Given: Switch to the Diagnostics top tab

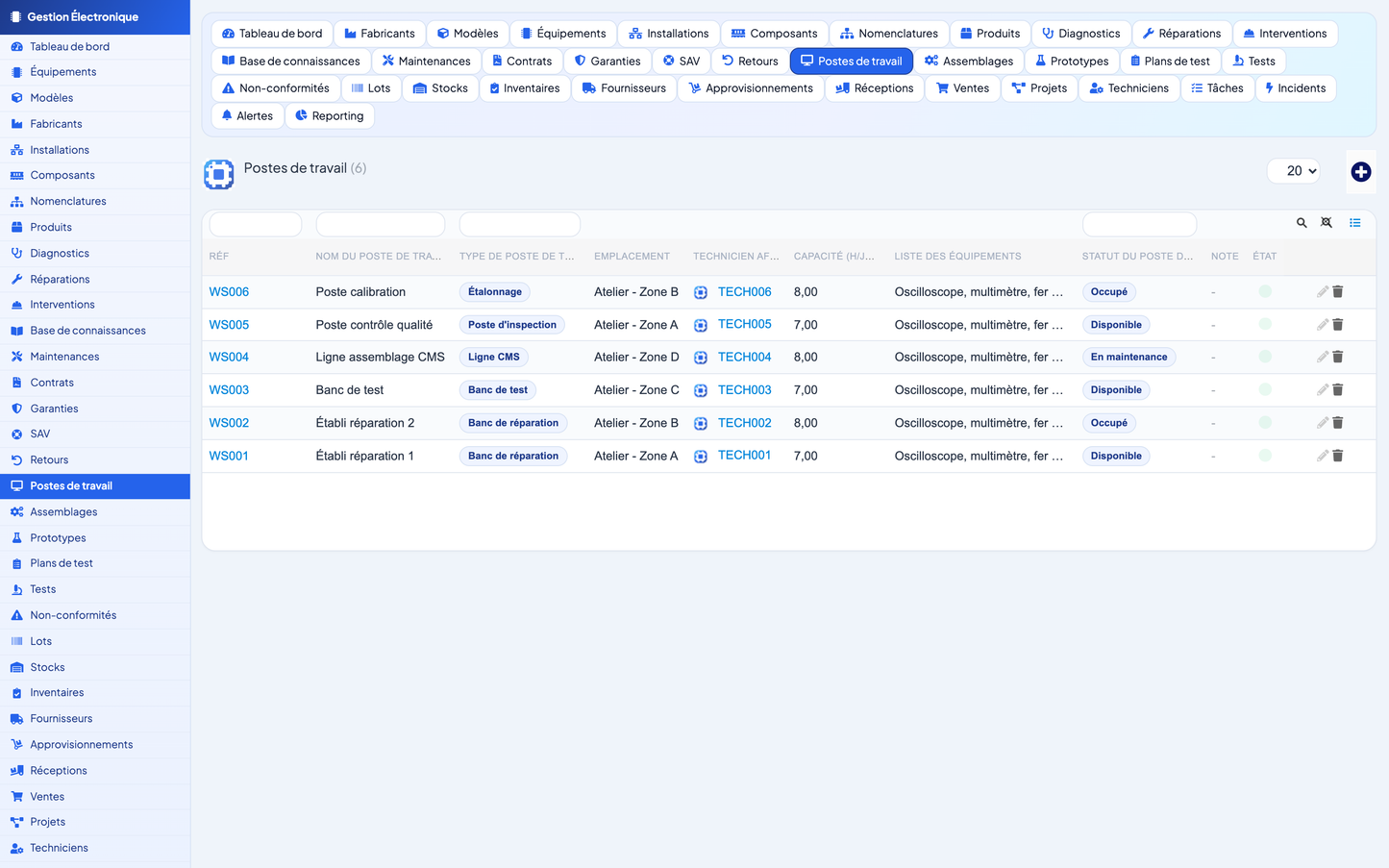Looking at the screenshot, I should coord(1080,34).
